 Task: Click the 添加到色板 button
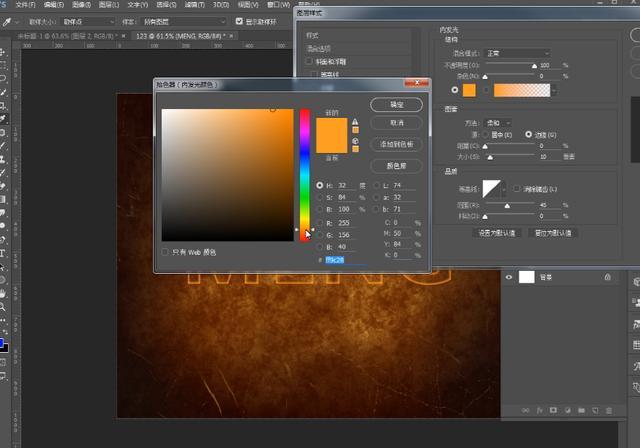click(x=396, y=144)
